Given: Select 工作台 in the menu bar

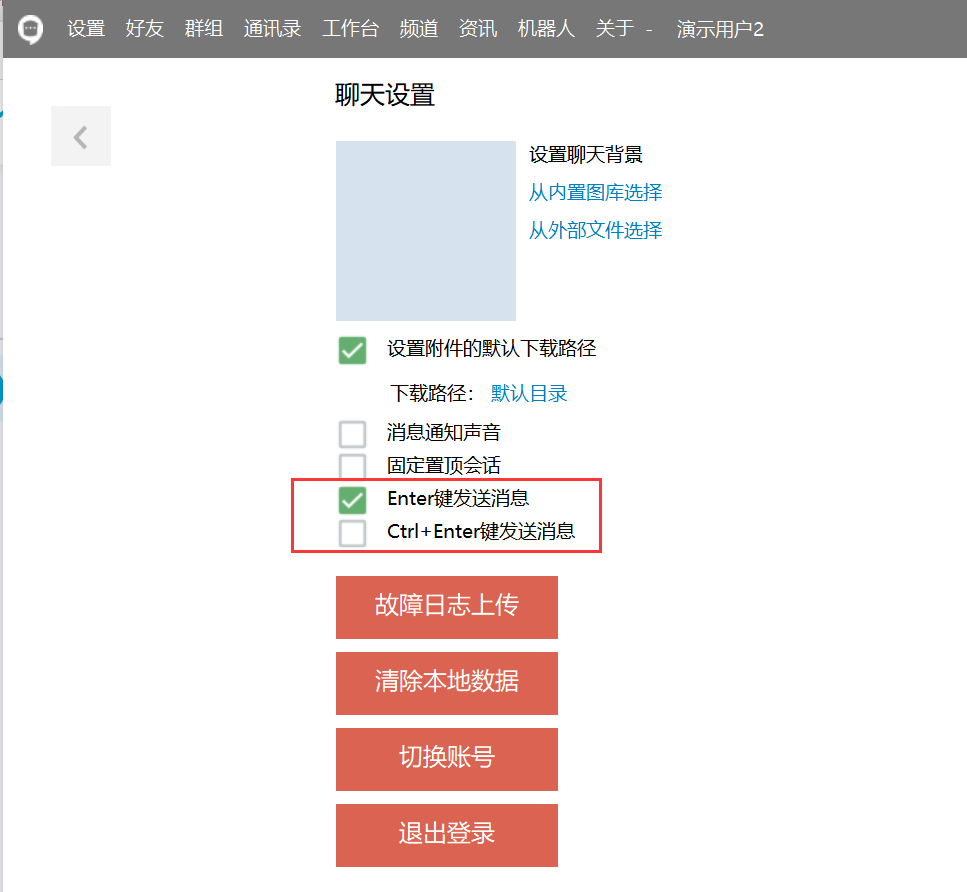Looking at the screenshot, I should 350,29.
